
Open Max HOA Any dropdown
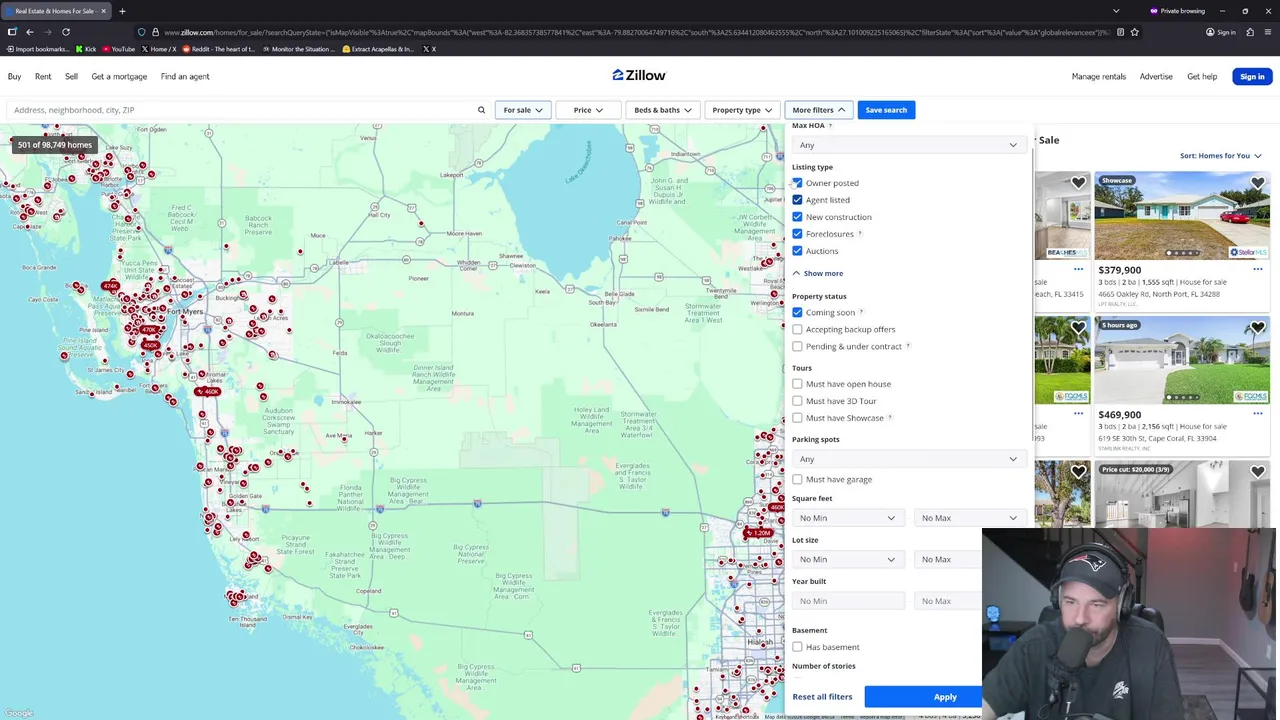[908, 145]
